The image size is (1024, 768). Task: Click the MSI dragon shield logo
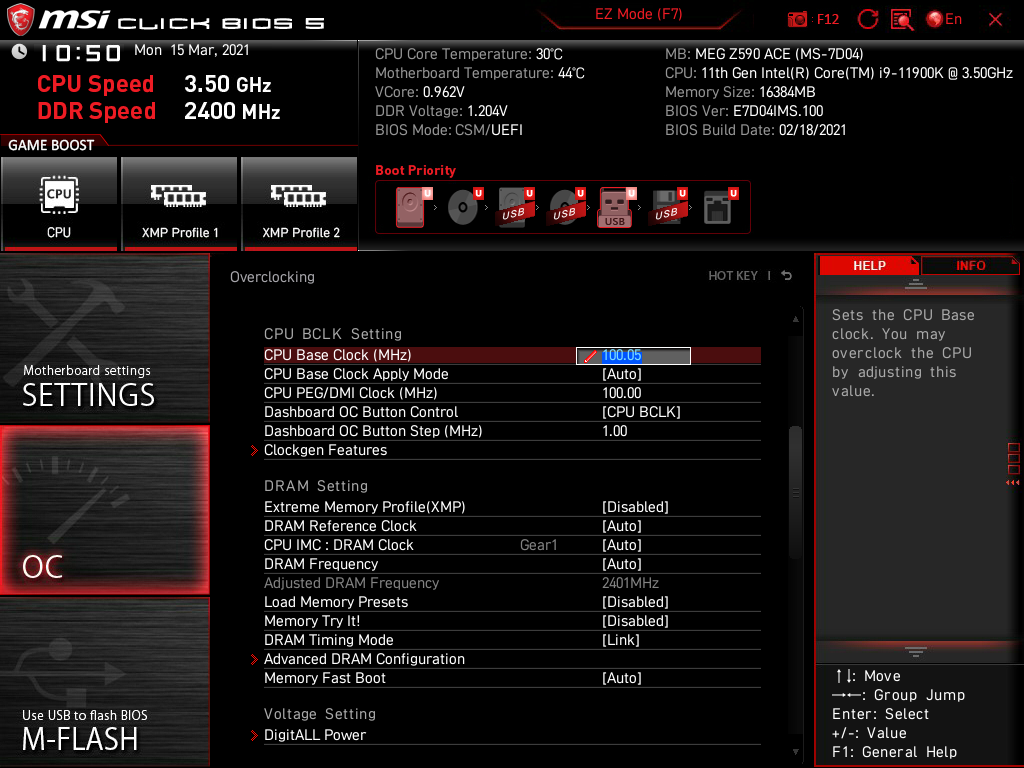point(20,19)
